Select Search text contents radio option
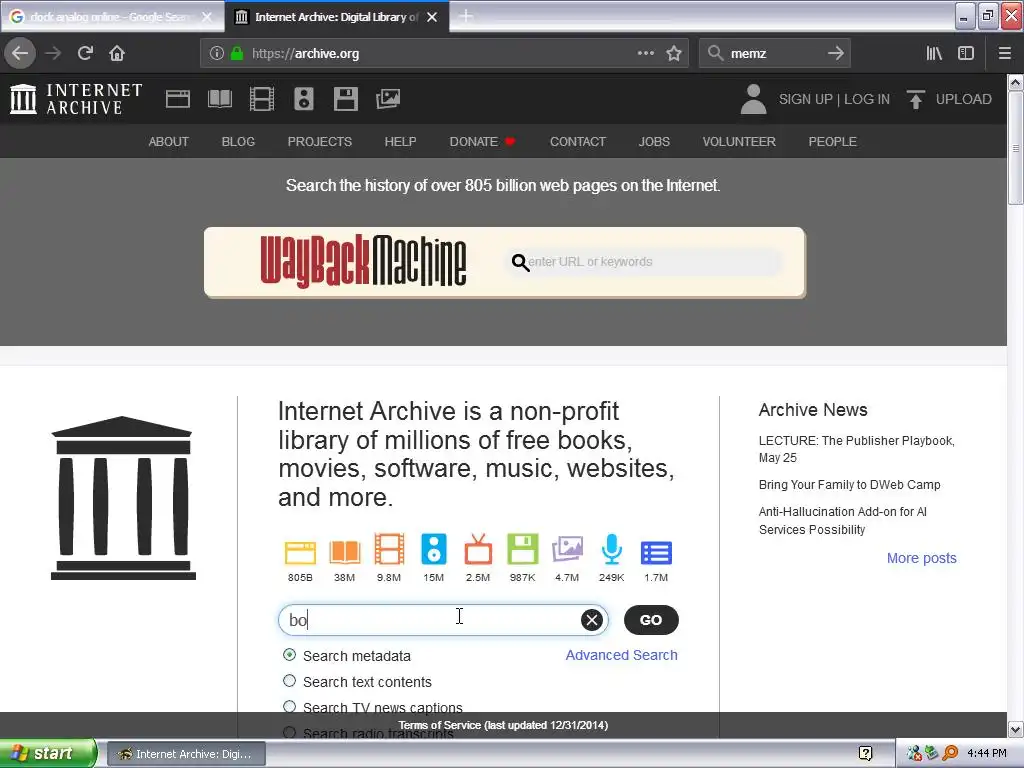The height and width of the screenshot is (768, 1024). pyautogui.click(x=289, y=680)
